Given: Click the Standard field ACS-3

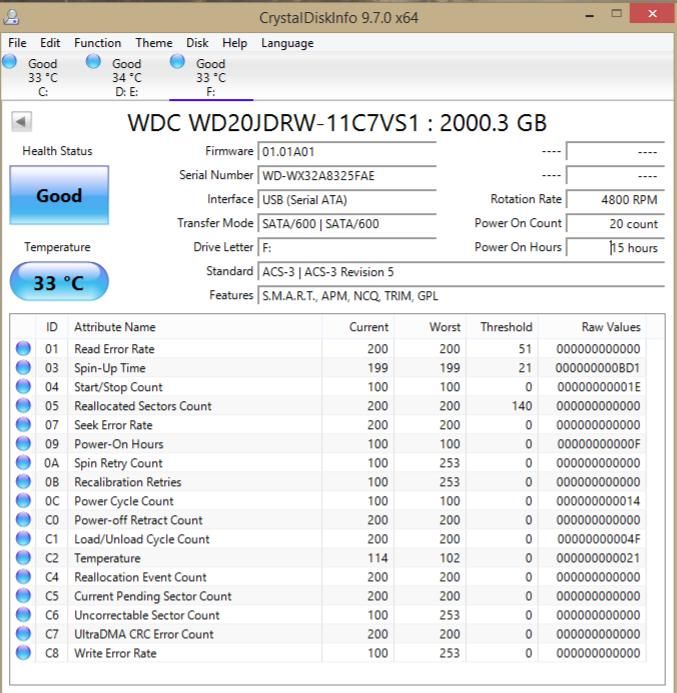Looking at the screenshot, I should [x=461, y=272].
